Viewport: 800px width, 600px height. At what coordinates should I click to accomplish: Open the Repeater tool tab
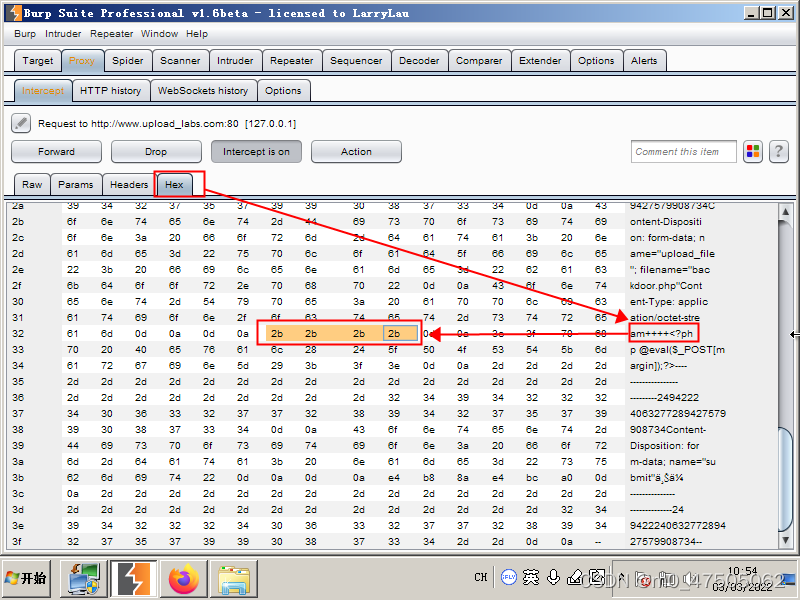292,61
